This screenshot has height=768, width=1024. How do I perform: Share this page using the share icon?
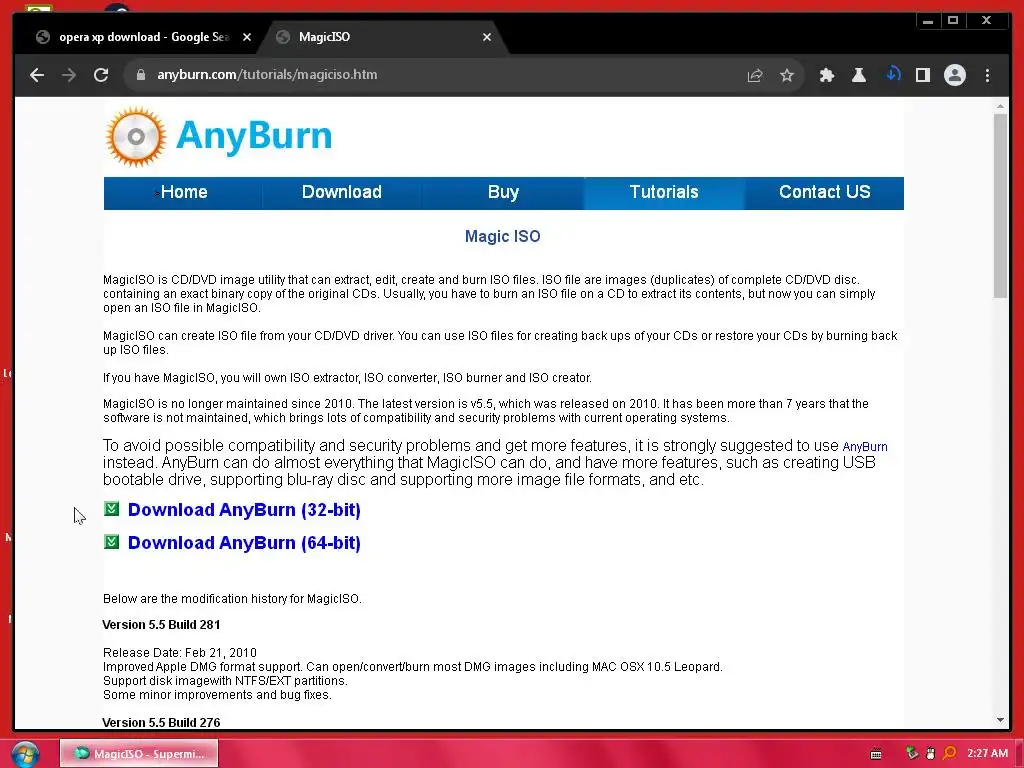click(x=755, y=75)
